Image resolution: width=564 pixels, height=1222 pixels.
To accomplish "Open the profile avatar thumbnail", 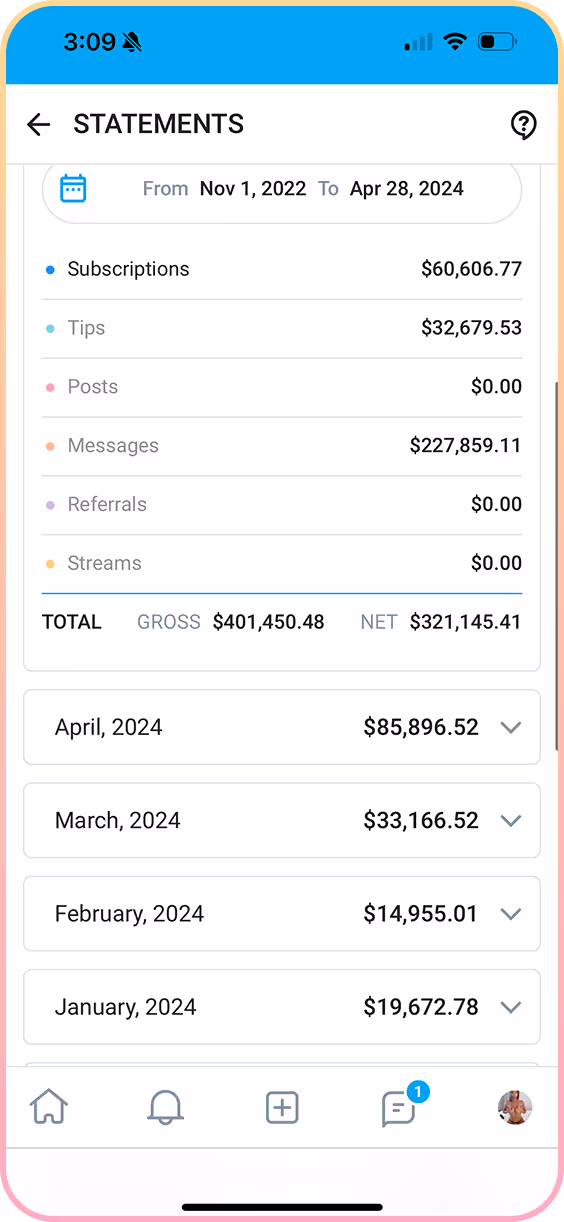I will click(x=515, y=1107).
